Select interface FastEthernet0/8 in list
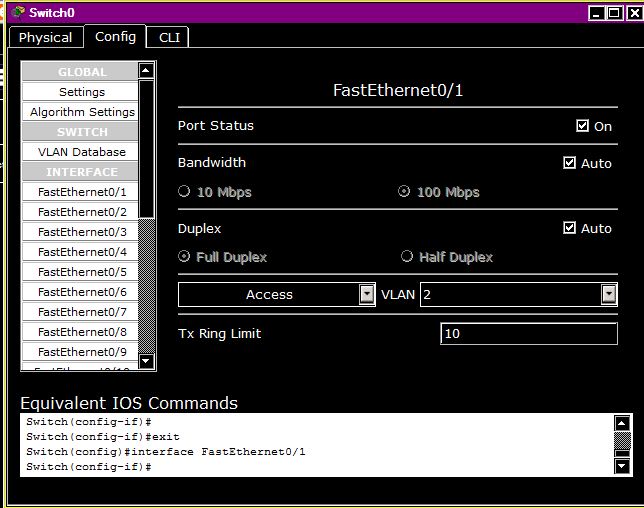The image size is (644, 508). (80, 332)
